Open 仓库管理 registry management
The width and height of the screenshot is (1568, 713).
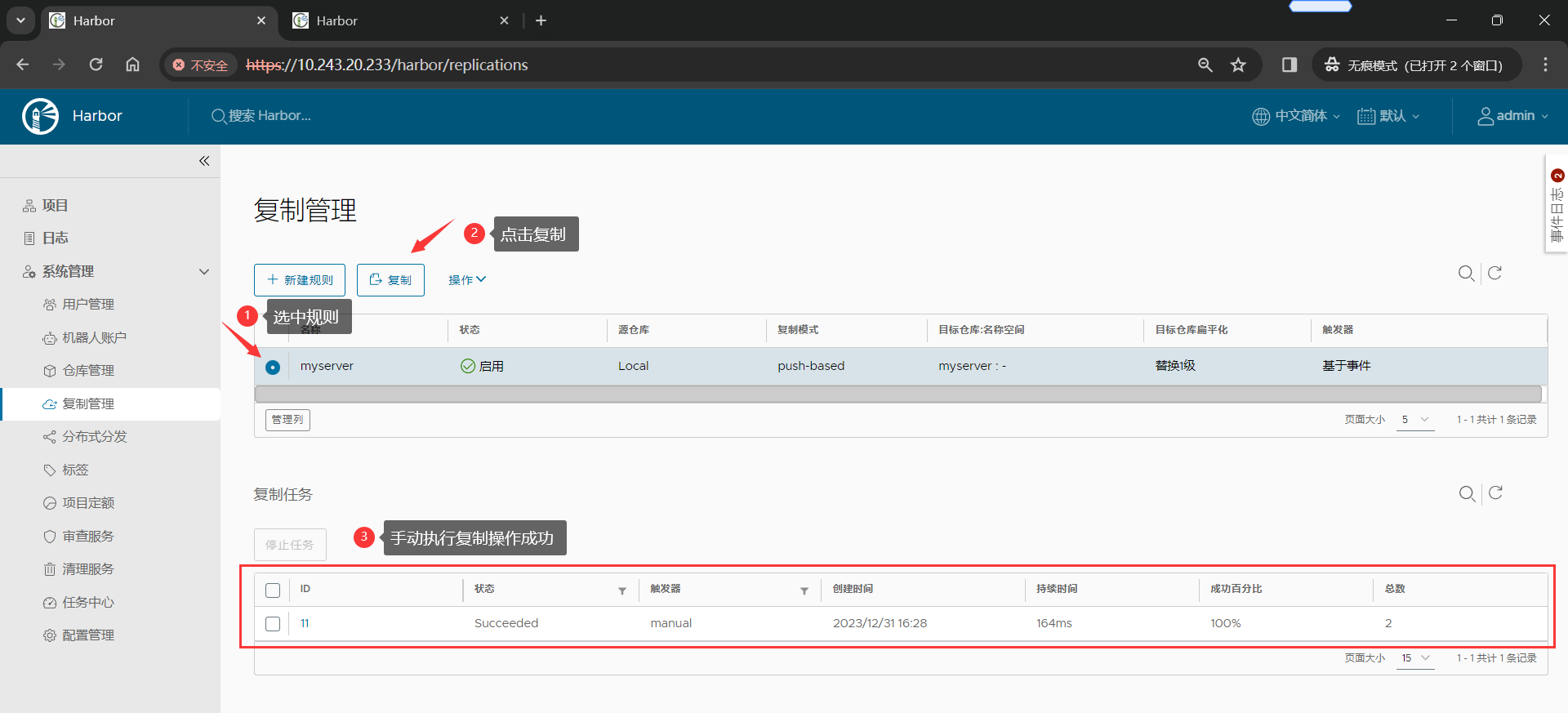point(88,371)
